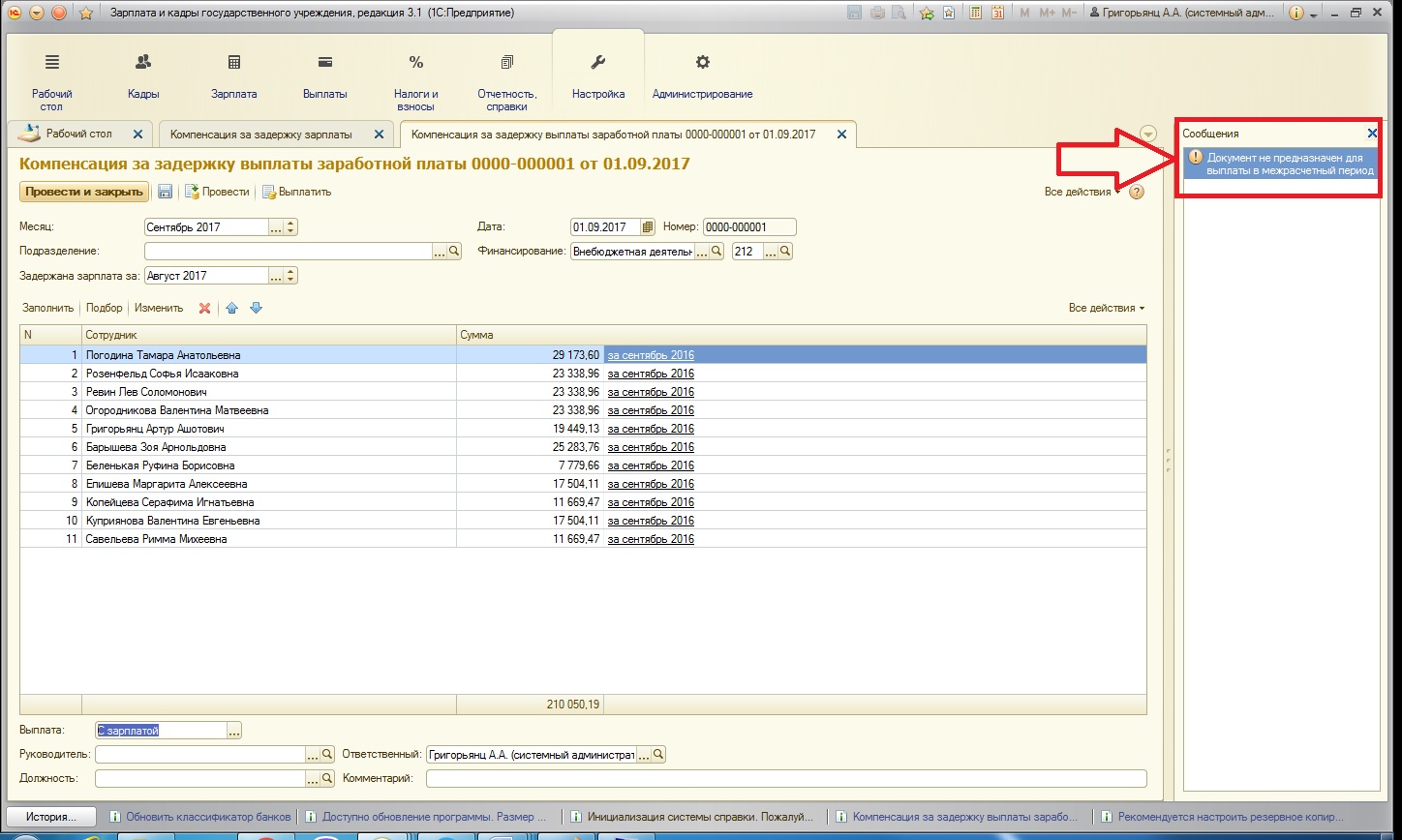This screenshot has width=1402, height=840.
Task: Click Провести и закрыть button
Action: [83, 192]
